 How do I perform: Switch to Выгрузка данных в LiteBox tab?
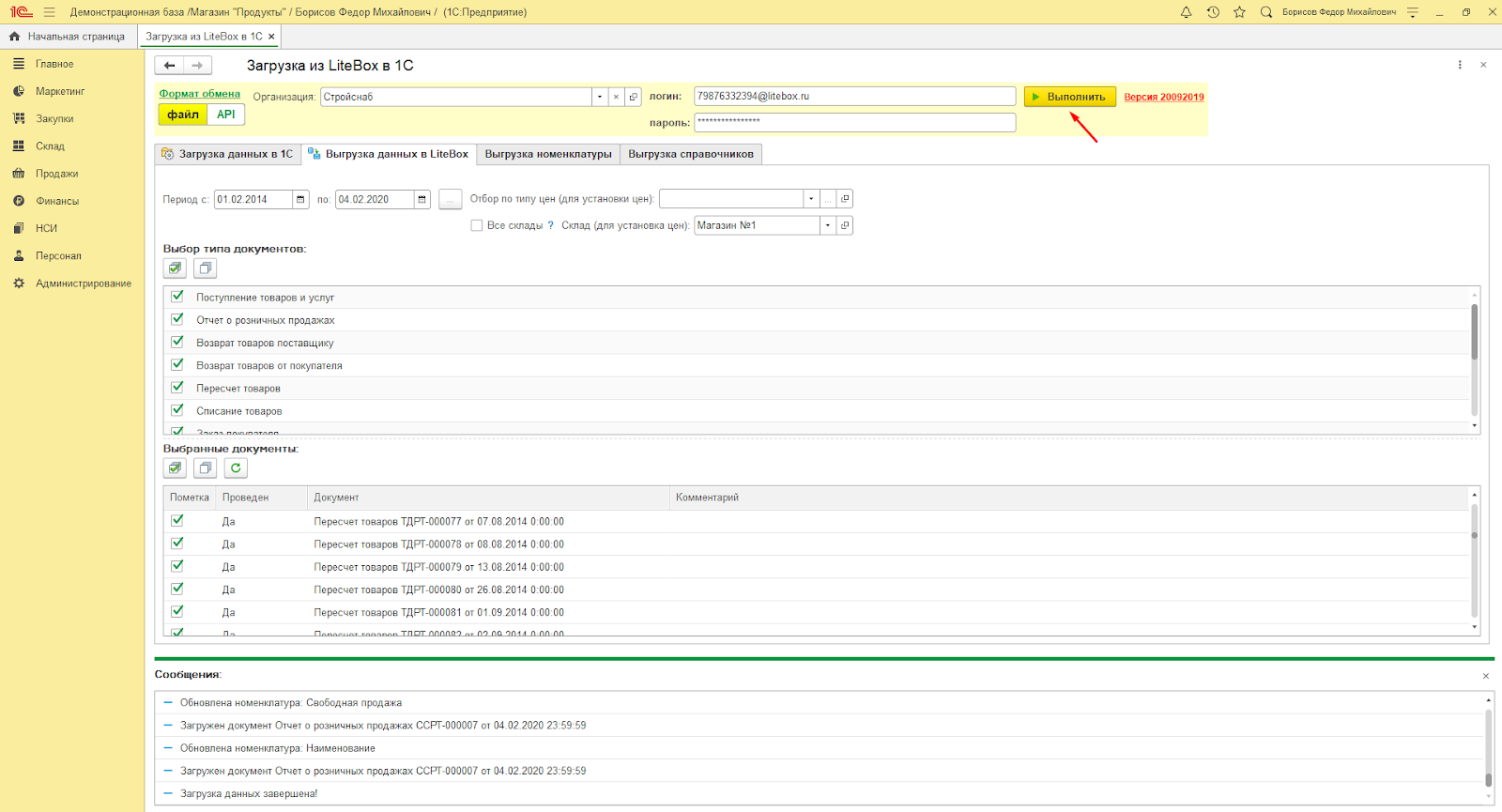[389, 154]
